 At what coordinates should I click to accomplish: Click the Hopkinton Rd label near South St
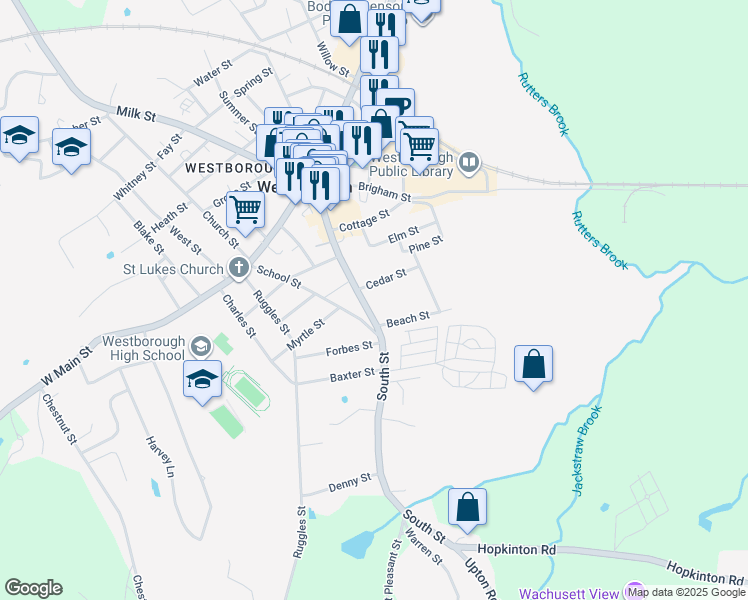coord(517,549)
